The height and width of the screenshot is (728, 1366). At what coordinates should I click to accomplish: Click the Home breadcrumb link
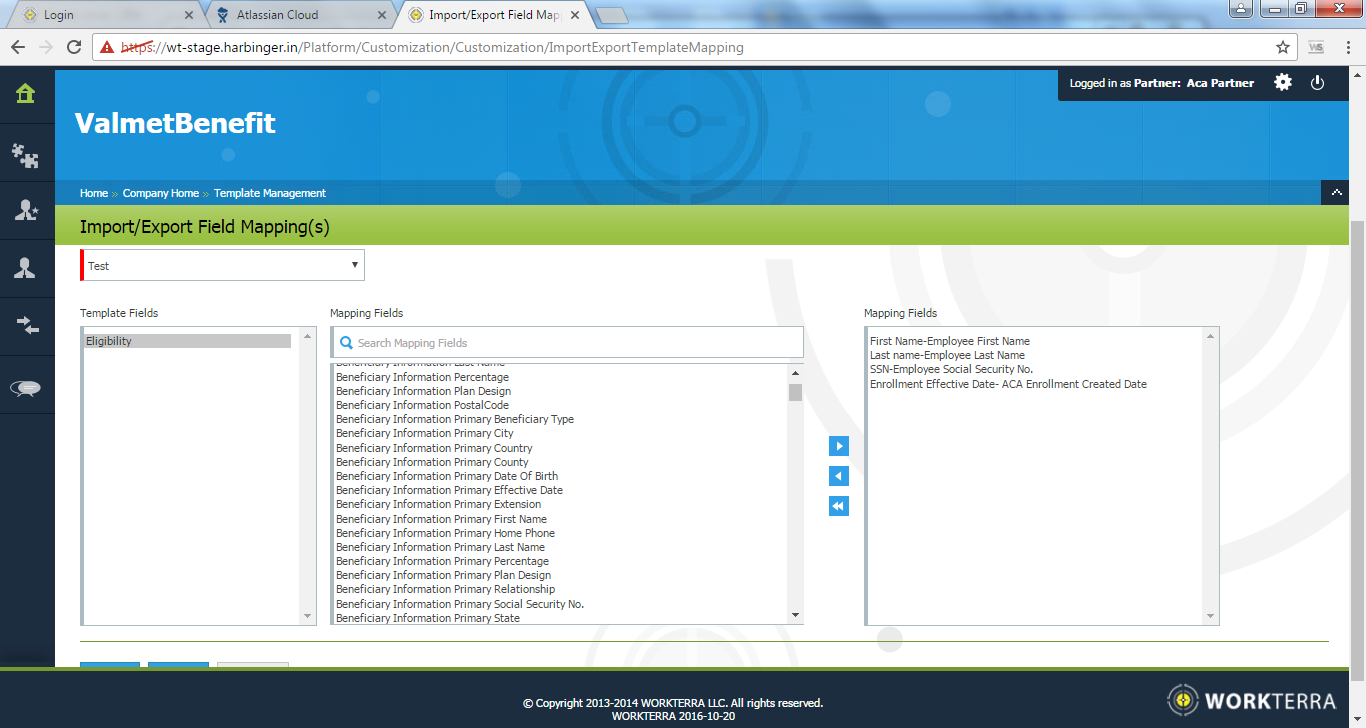pos(94,193)
